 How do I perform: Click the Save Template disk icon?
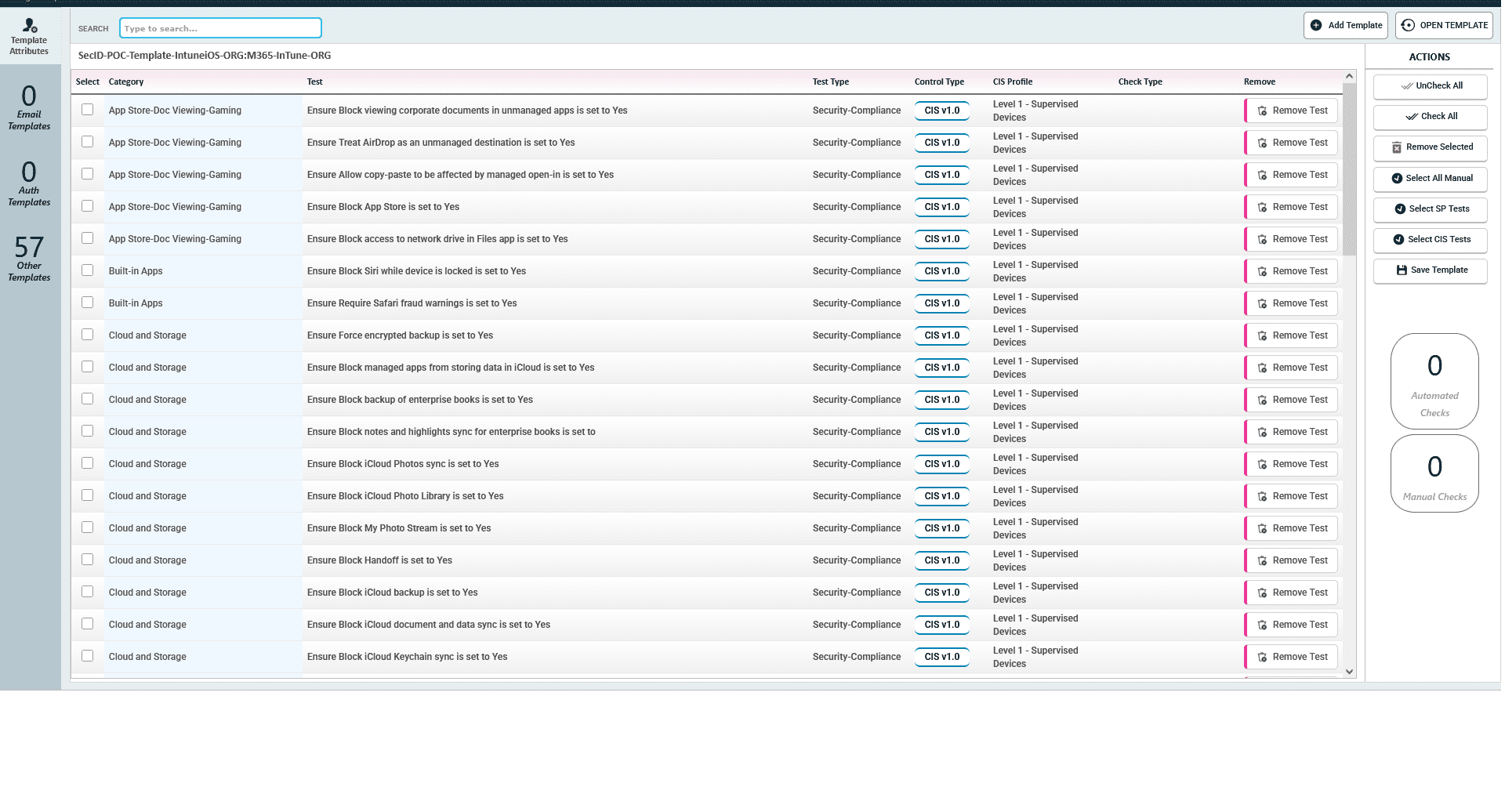1402,270
